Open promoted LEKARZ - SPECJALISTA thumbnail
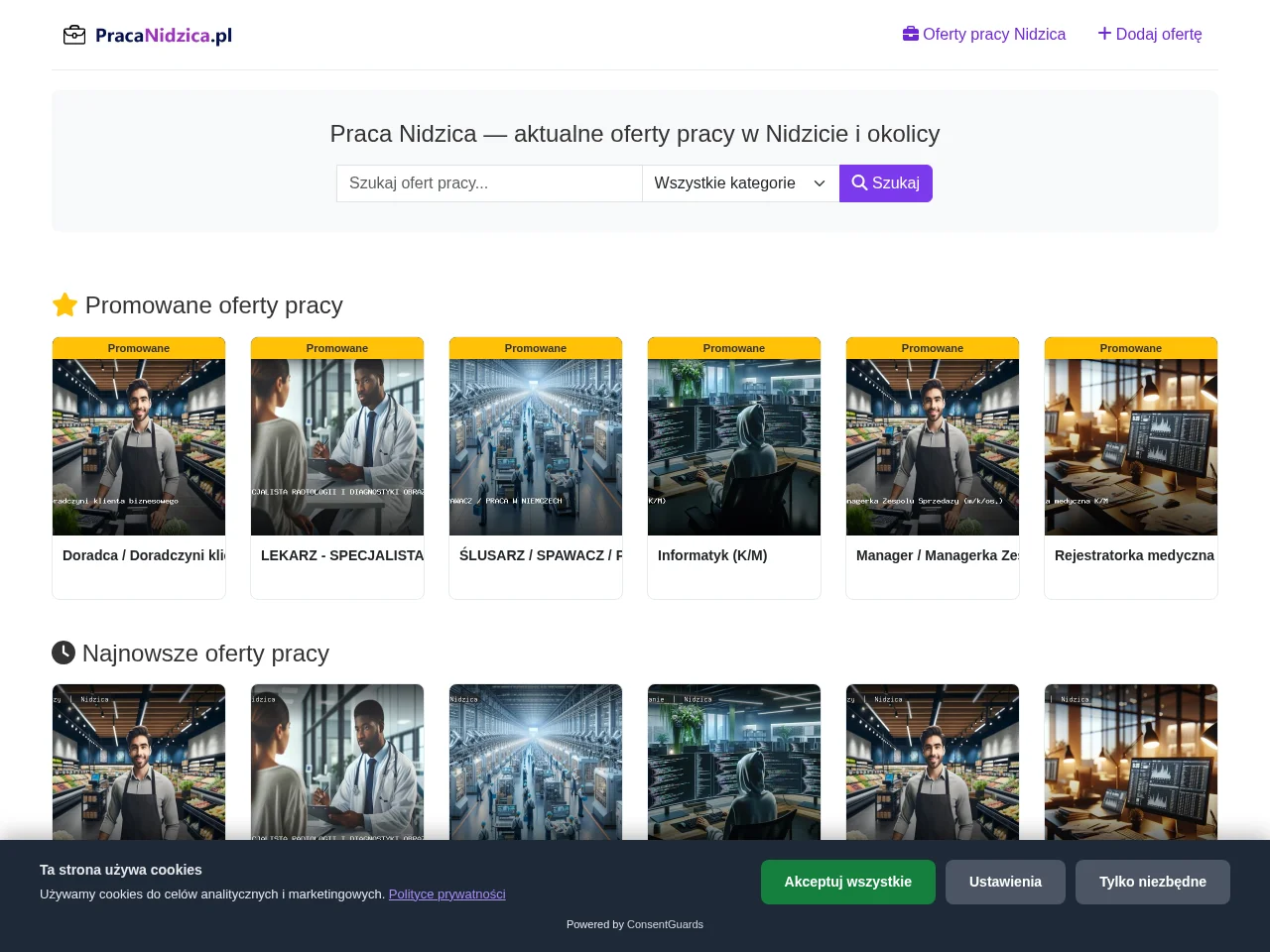 pyautogui.click(x=337, y=447)
